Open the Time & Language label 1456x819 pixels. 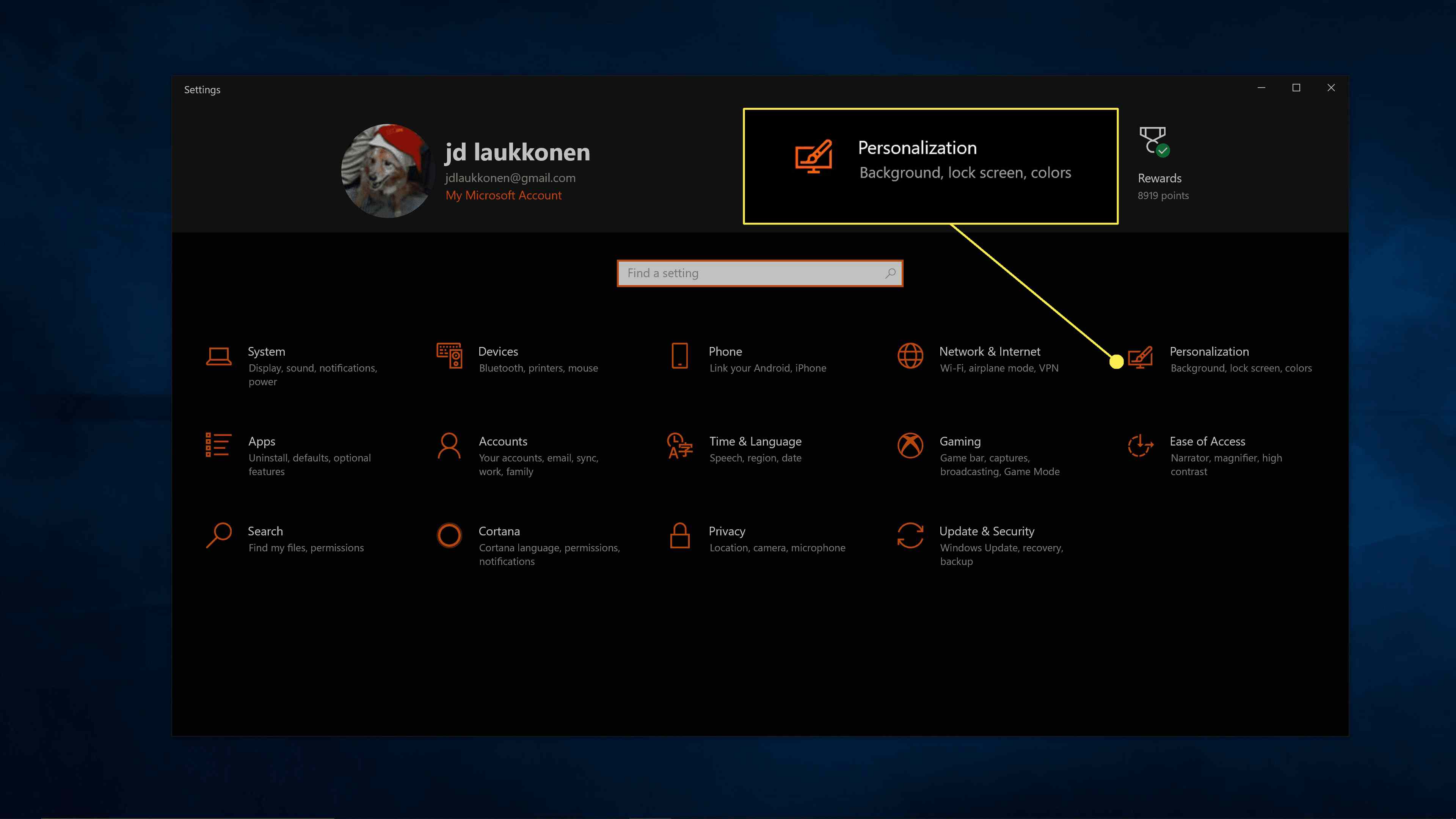coord(755,441)
